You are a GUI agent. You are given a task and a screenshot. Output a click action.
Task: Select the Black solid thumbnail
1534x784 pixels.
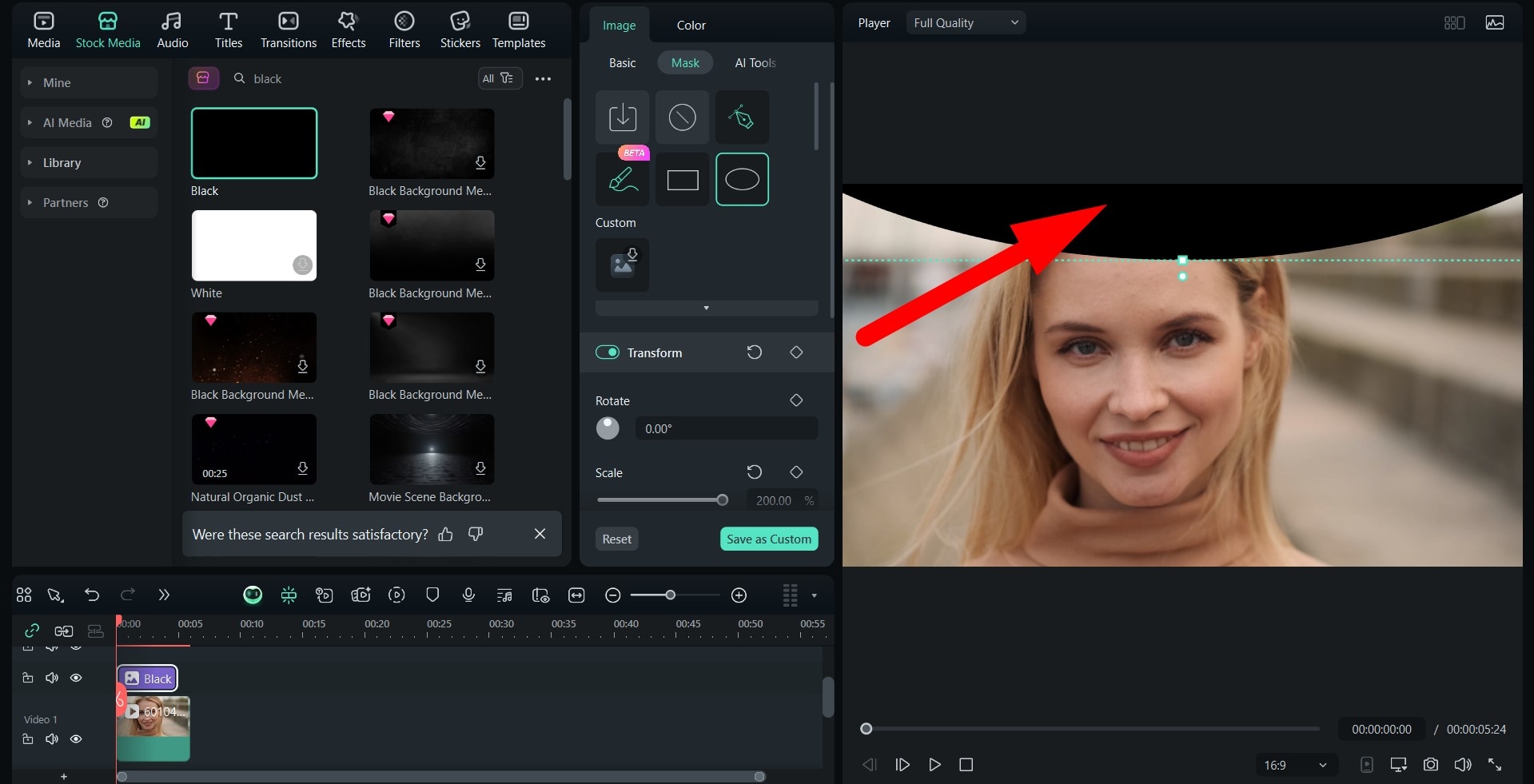[x=254, y=143]
